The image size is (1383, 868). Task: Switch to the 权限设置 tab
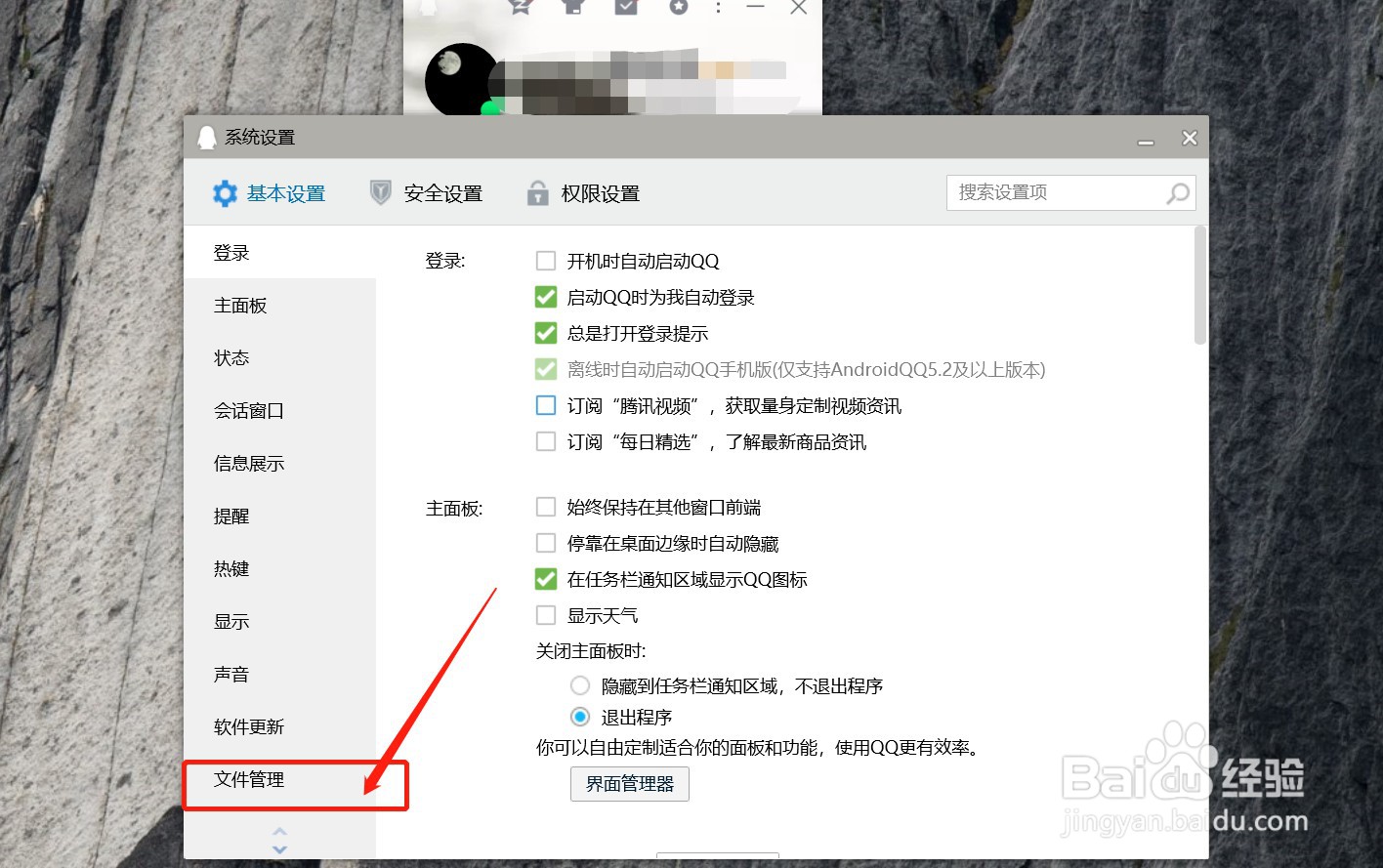pyautogui.click(x=583, y=193)
